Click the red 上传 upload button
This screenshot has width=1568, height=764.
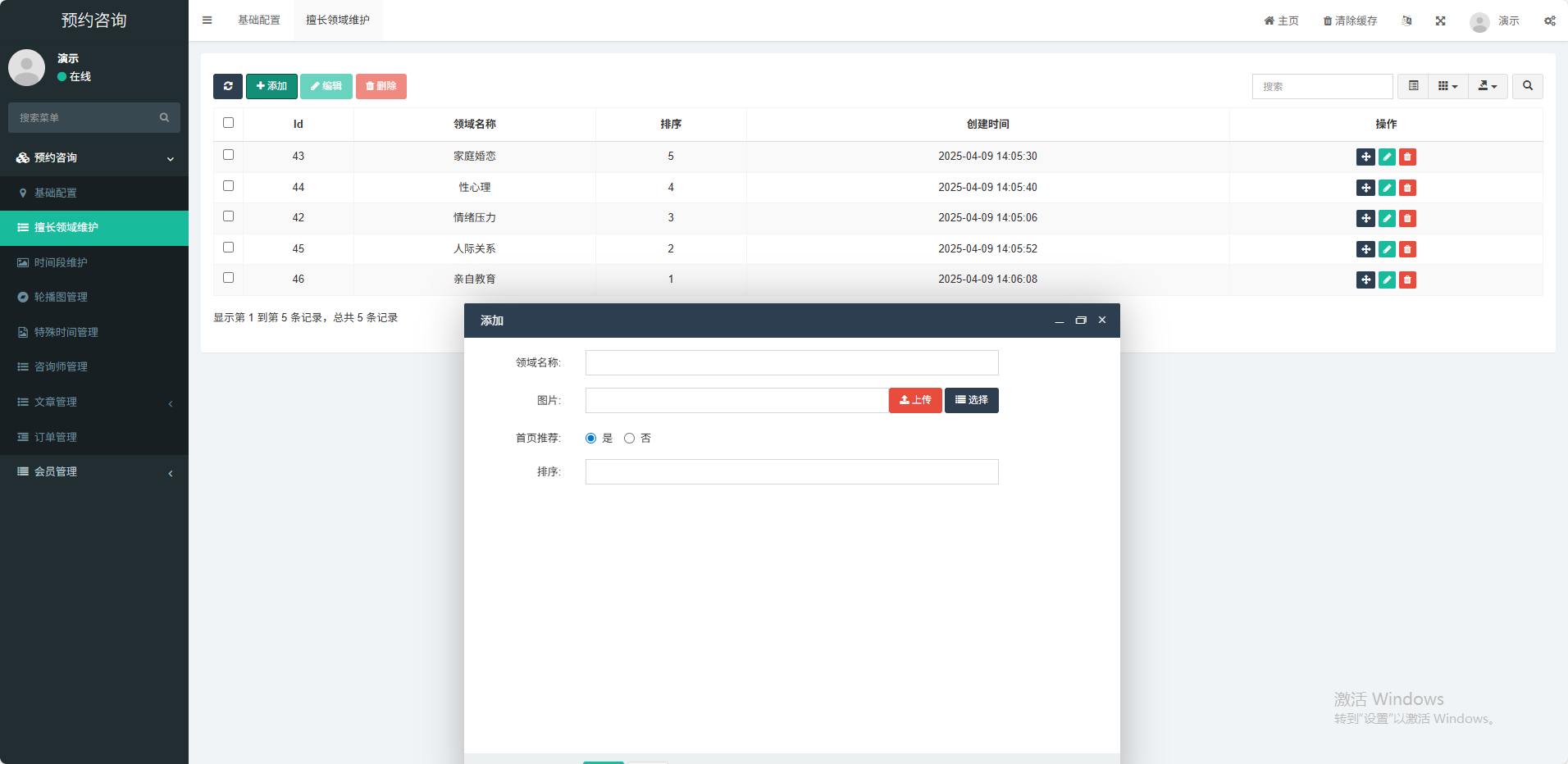[x=915, y=400]
